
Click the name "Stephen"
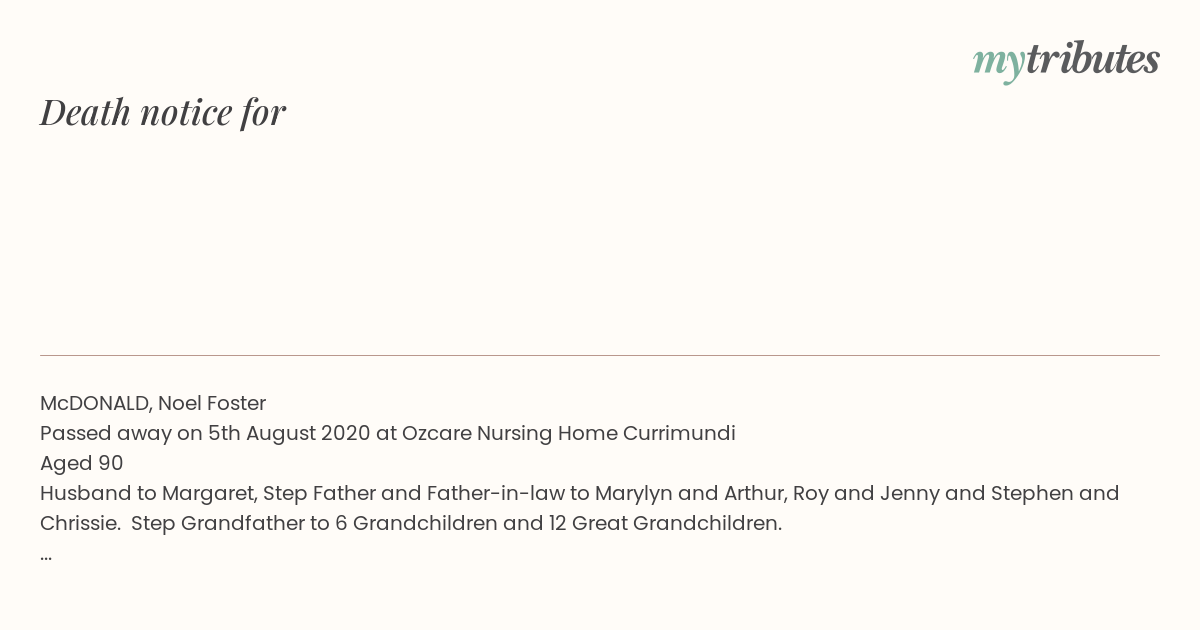tap(1034, 494)
